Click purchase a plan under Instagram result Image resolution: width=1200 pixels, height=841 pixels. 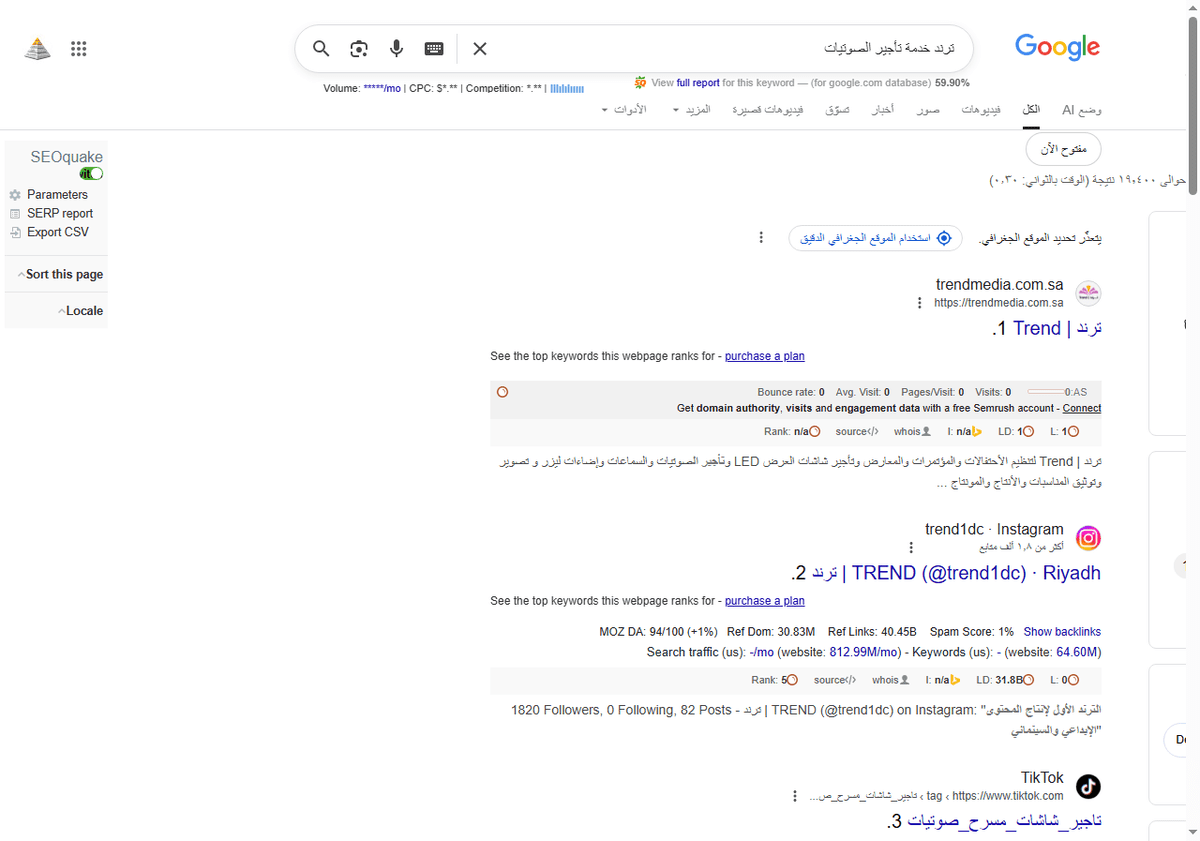click(x=765, y=601)
